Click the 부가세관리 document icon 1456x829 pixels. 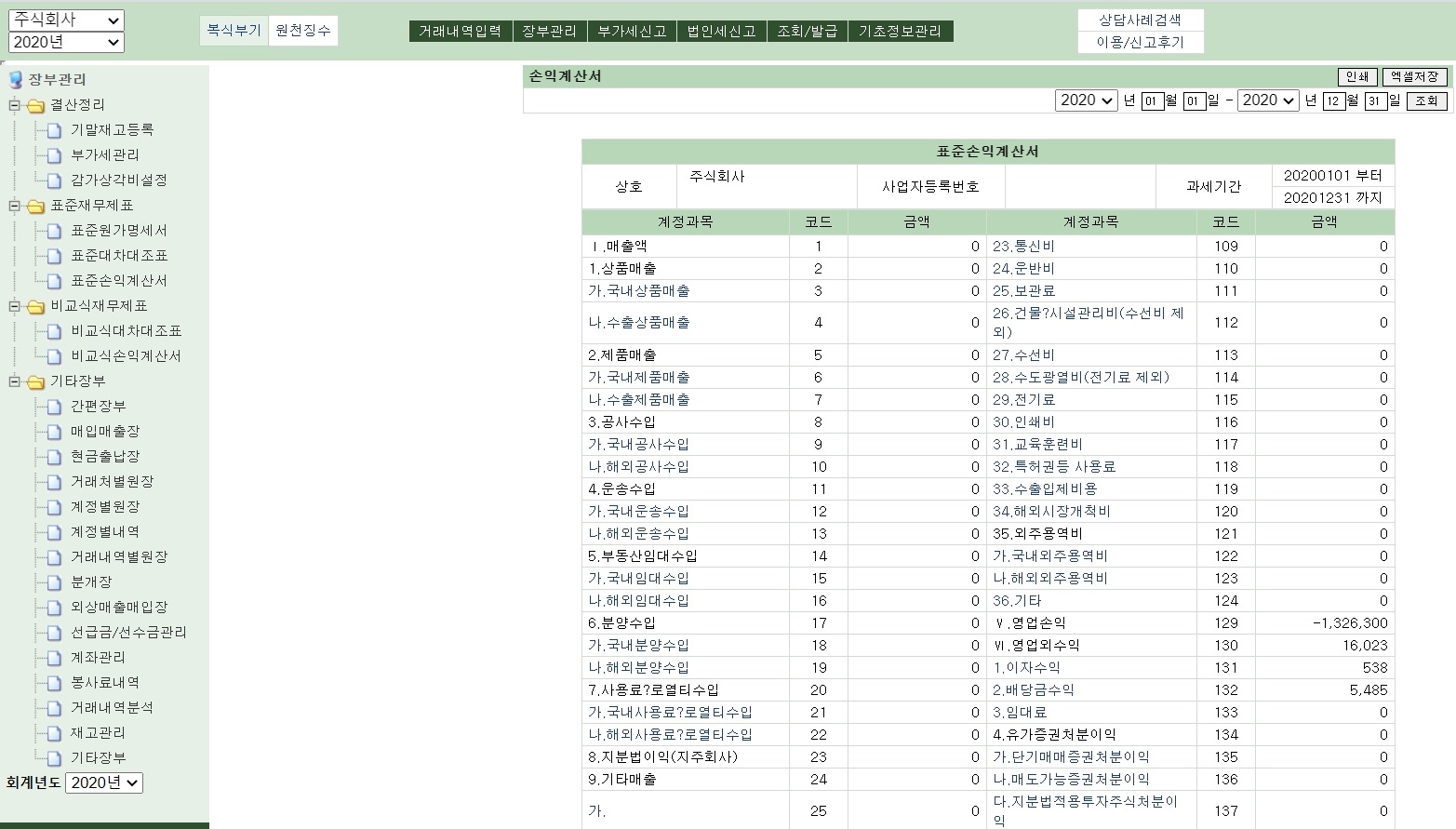(x=54, y=155)
